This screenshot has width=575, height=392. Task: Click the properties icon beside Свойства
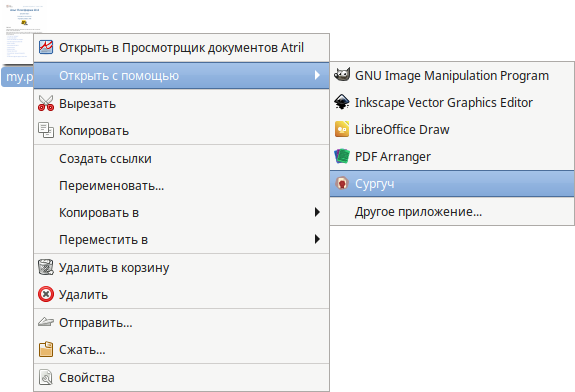pyautogui.click(x=46, y=377)
